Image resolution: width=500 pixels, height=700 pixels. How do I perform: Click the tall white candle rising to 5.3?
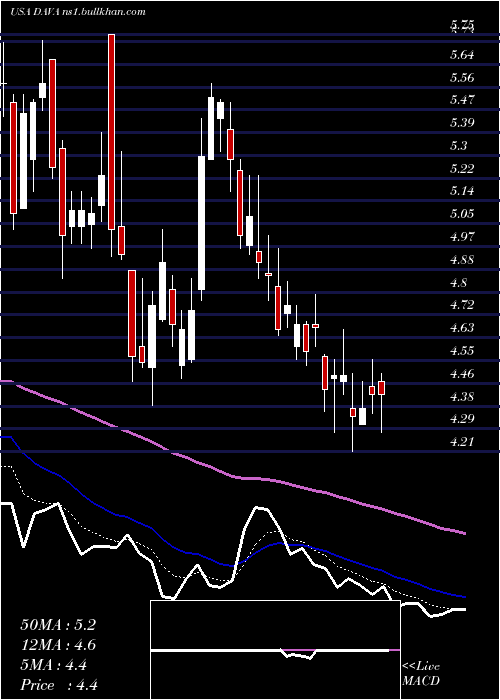[202, 222]
